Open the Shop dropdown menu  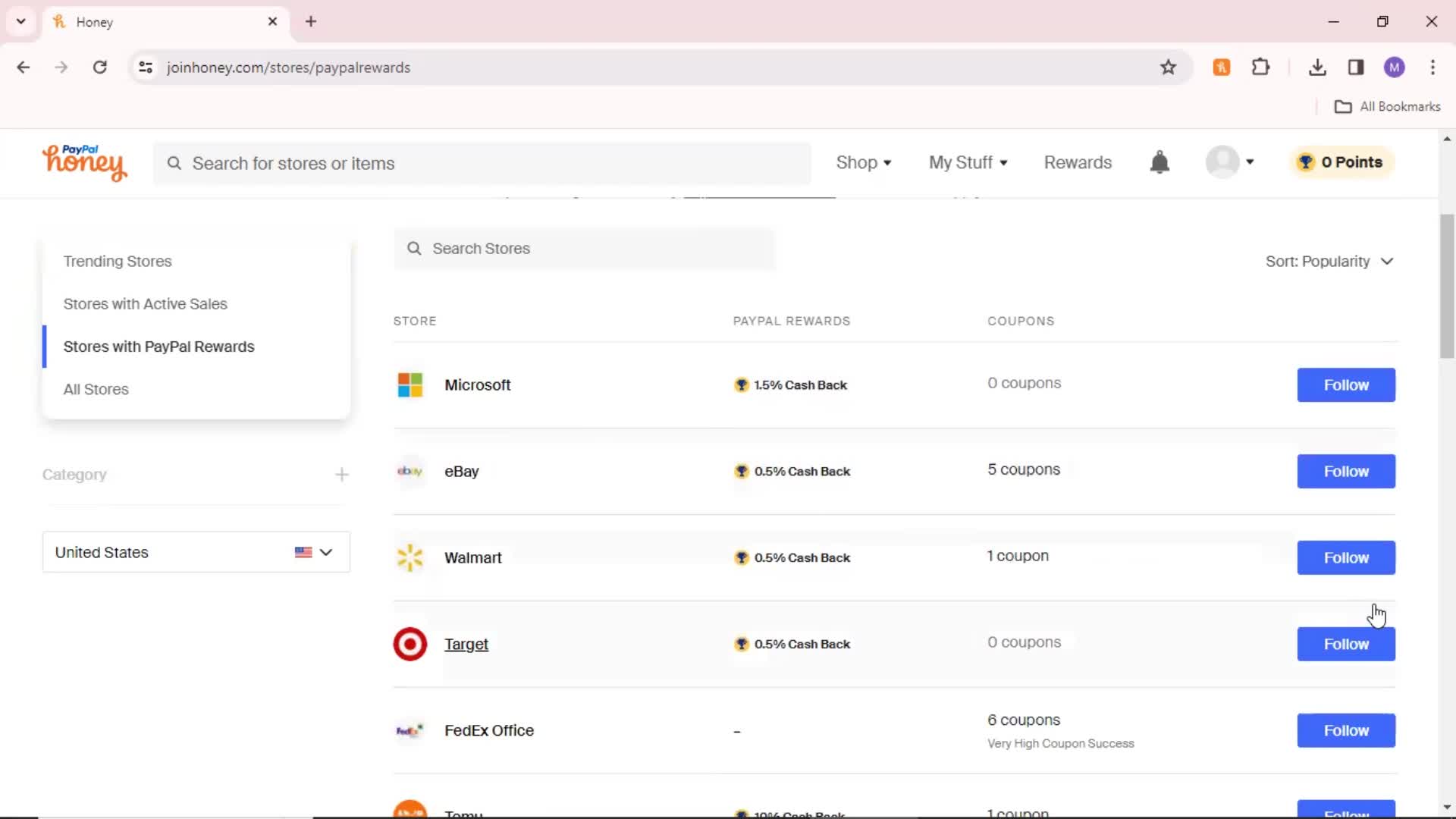pyautogui.click(x=864, y=163)
